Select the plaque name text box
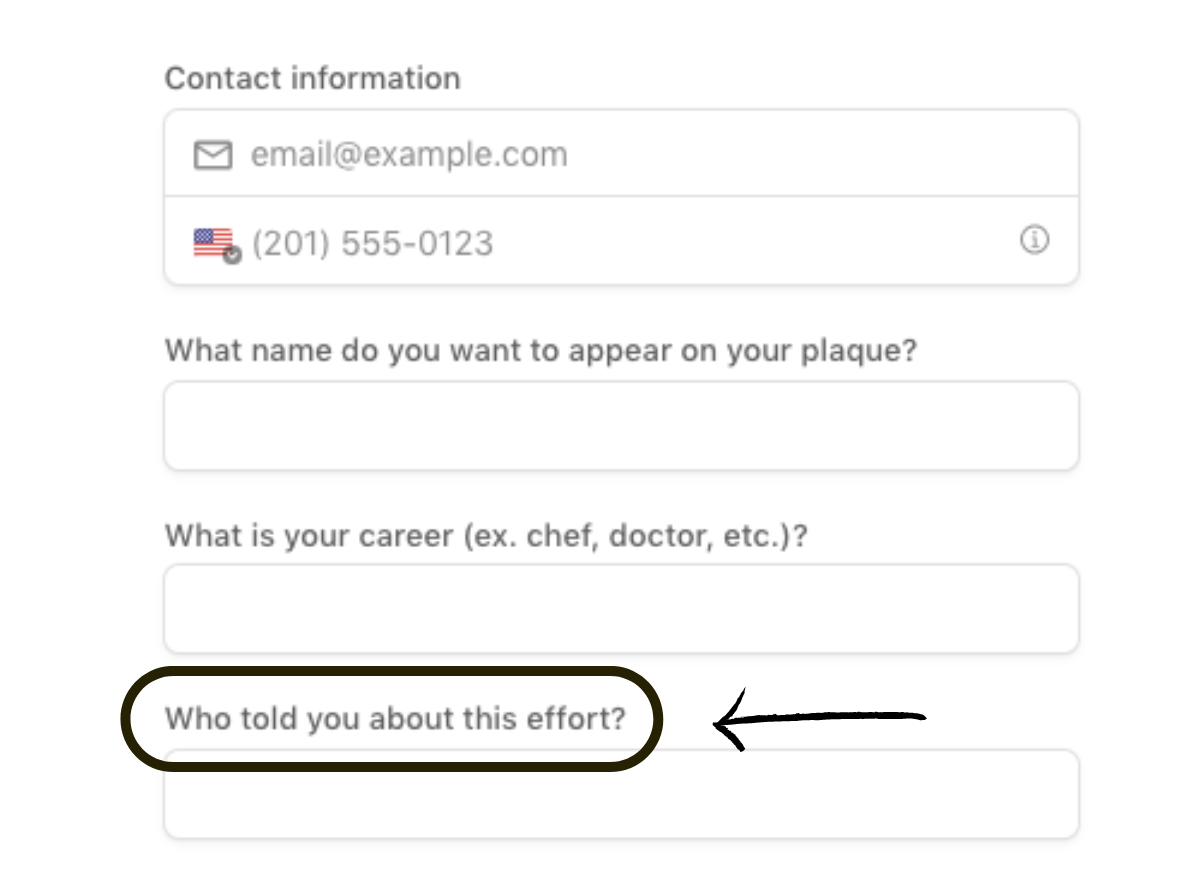This screenshot has width=1200, height=888. click(x=621, y=425)
